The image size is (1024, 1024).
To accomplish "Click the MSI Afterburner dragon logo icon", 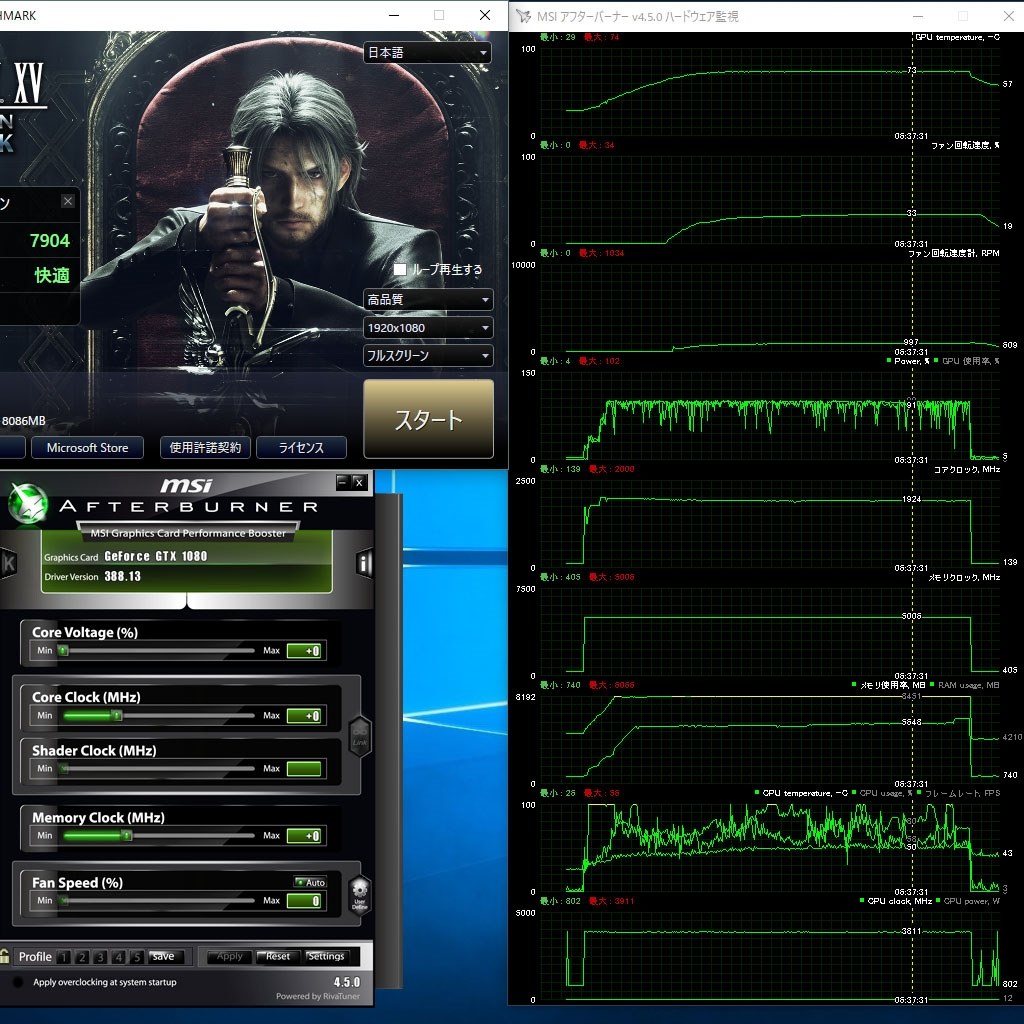I will 27,504.
